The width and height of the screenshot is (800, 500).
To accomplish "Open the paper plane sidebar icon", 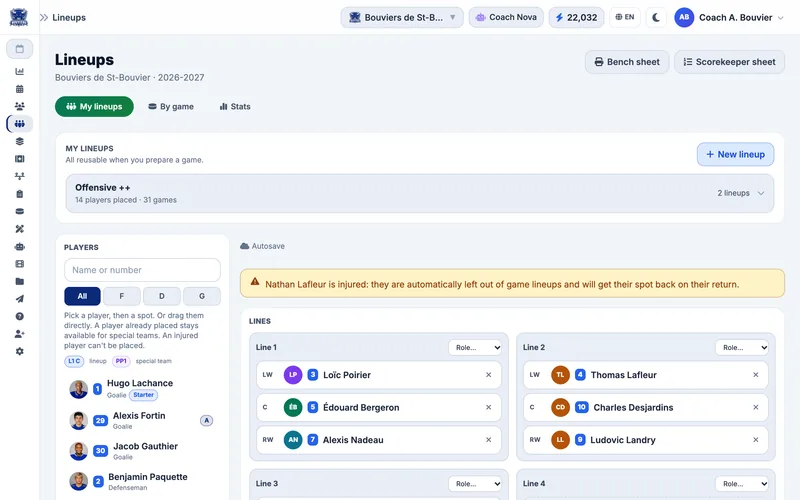I will coord(19,299).
